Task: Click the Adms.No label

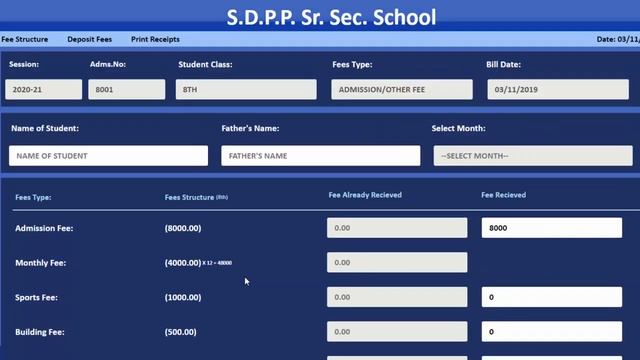Action: (108, 64)
